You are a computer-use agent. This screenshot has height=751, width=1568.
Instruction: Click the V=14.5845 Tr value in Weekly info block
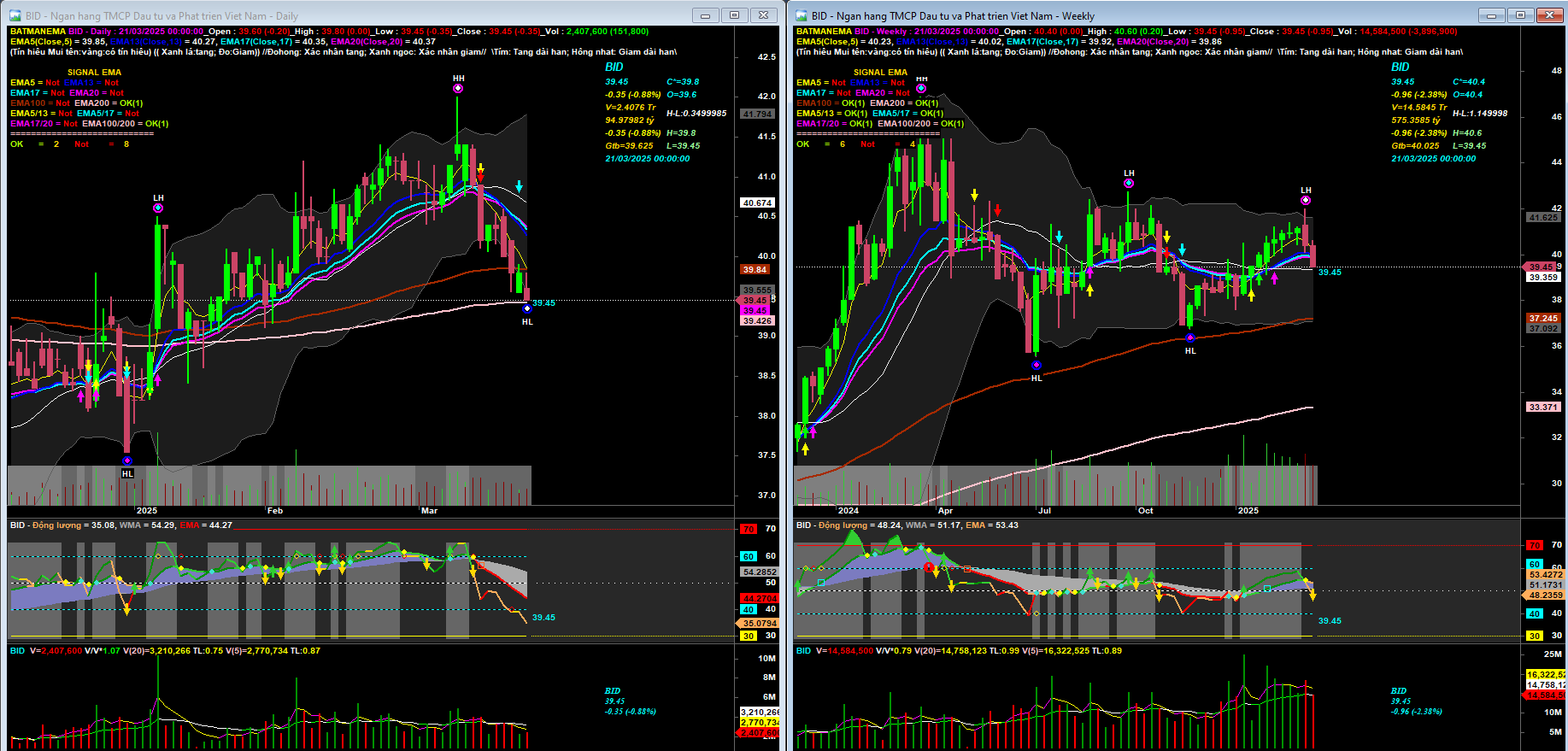[x=1419, y=108]
